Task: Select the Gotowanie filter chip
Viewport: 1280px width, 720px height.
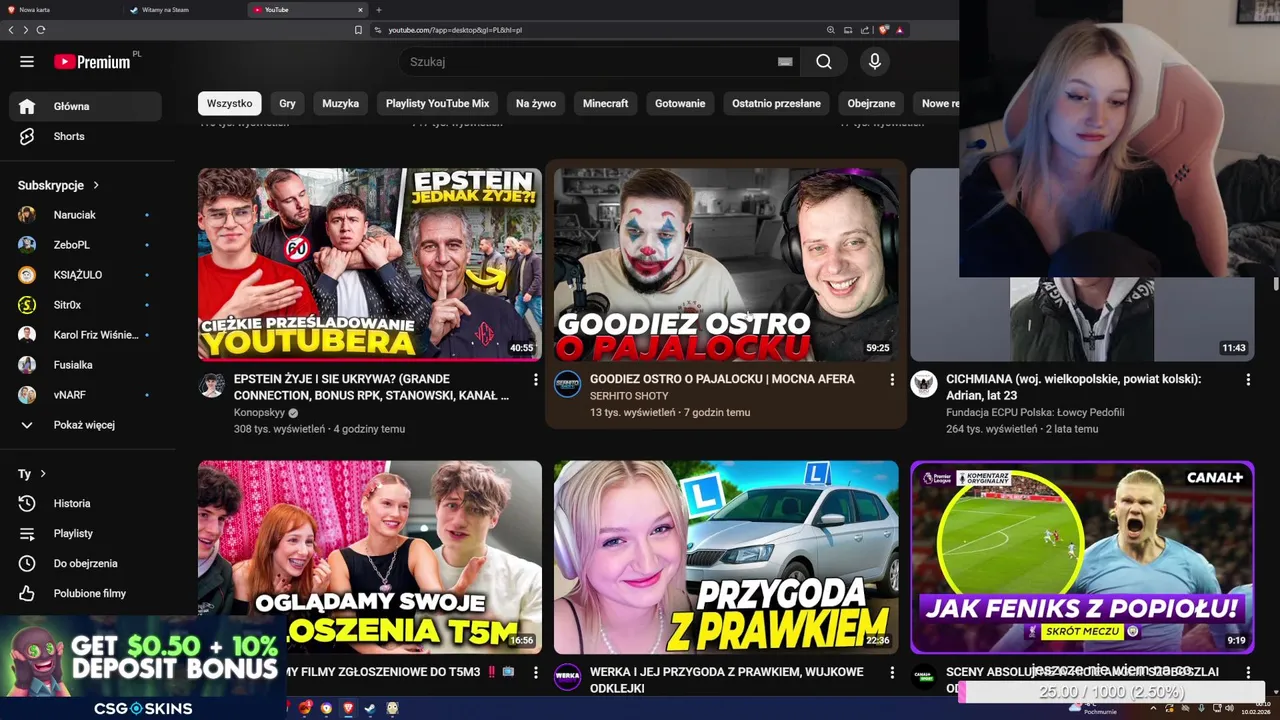Action: (x=680, y=103)
